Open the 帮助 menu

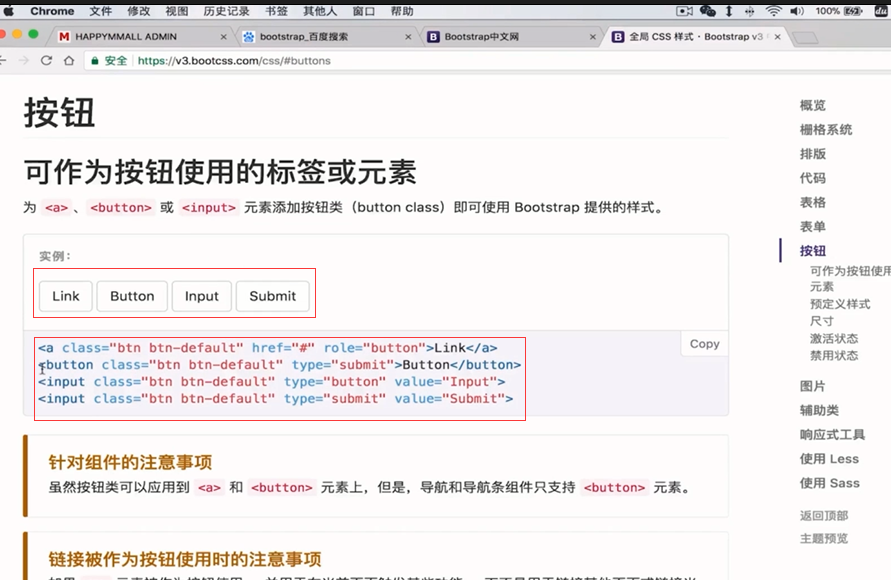(x=402, y=11)
